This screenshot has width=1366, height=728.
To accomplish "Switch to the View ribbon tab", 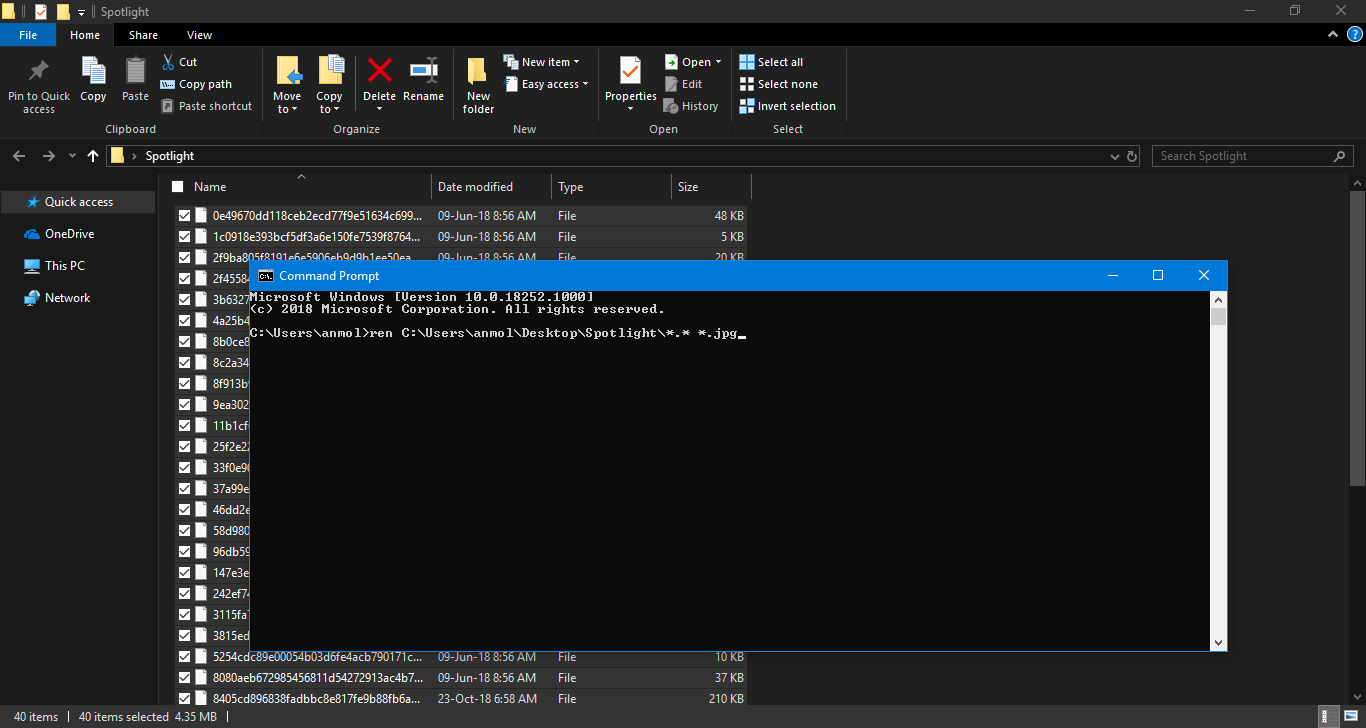I will point(199,35).
